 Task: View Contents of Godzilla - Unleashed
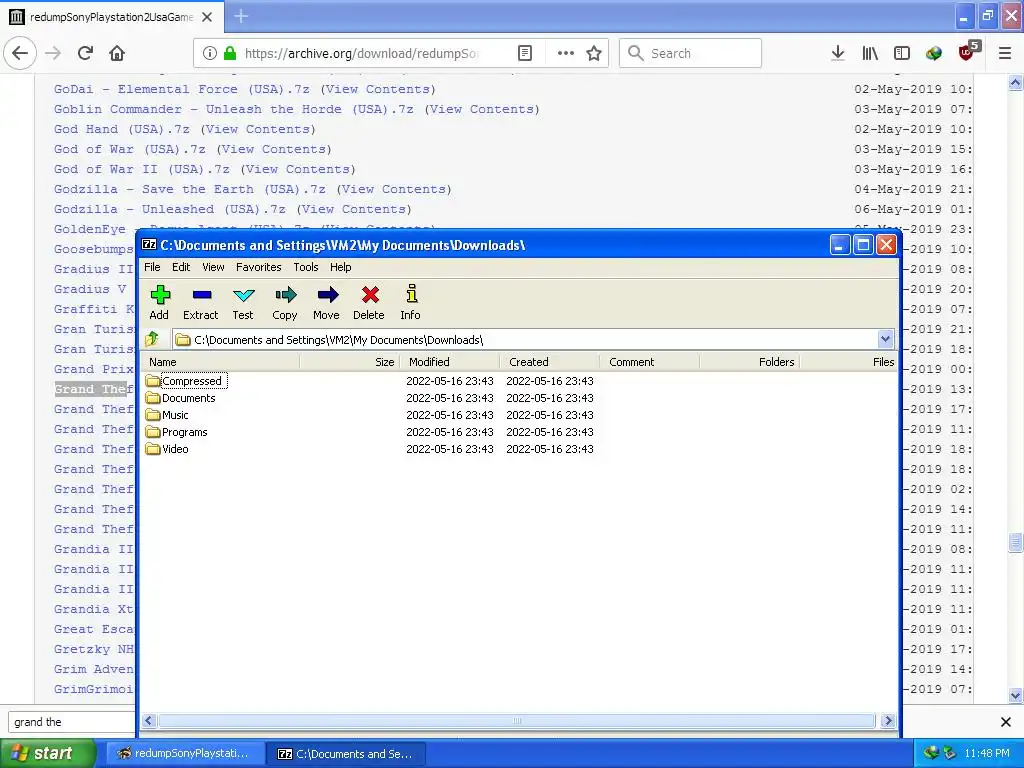354,209
